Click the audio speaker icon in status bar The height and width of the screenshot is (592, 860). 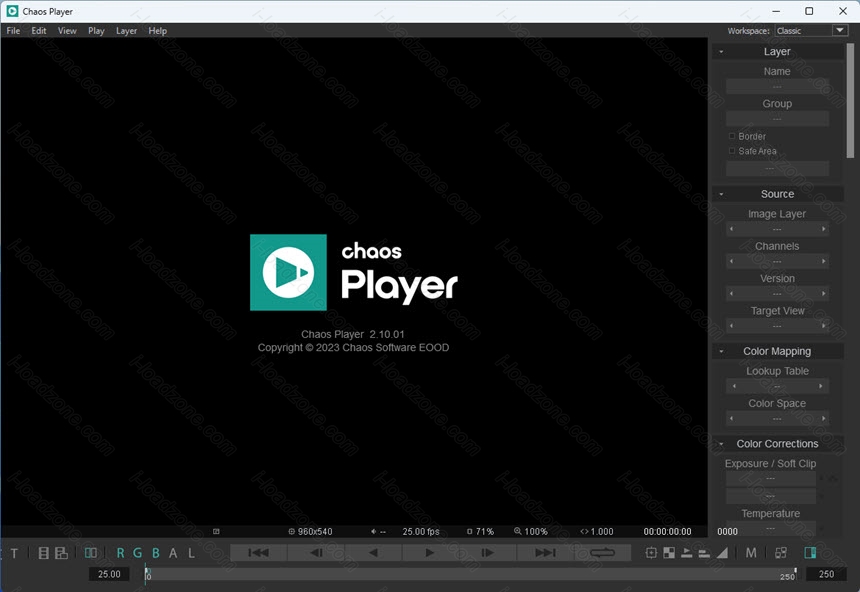(374, 531)
